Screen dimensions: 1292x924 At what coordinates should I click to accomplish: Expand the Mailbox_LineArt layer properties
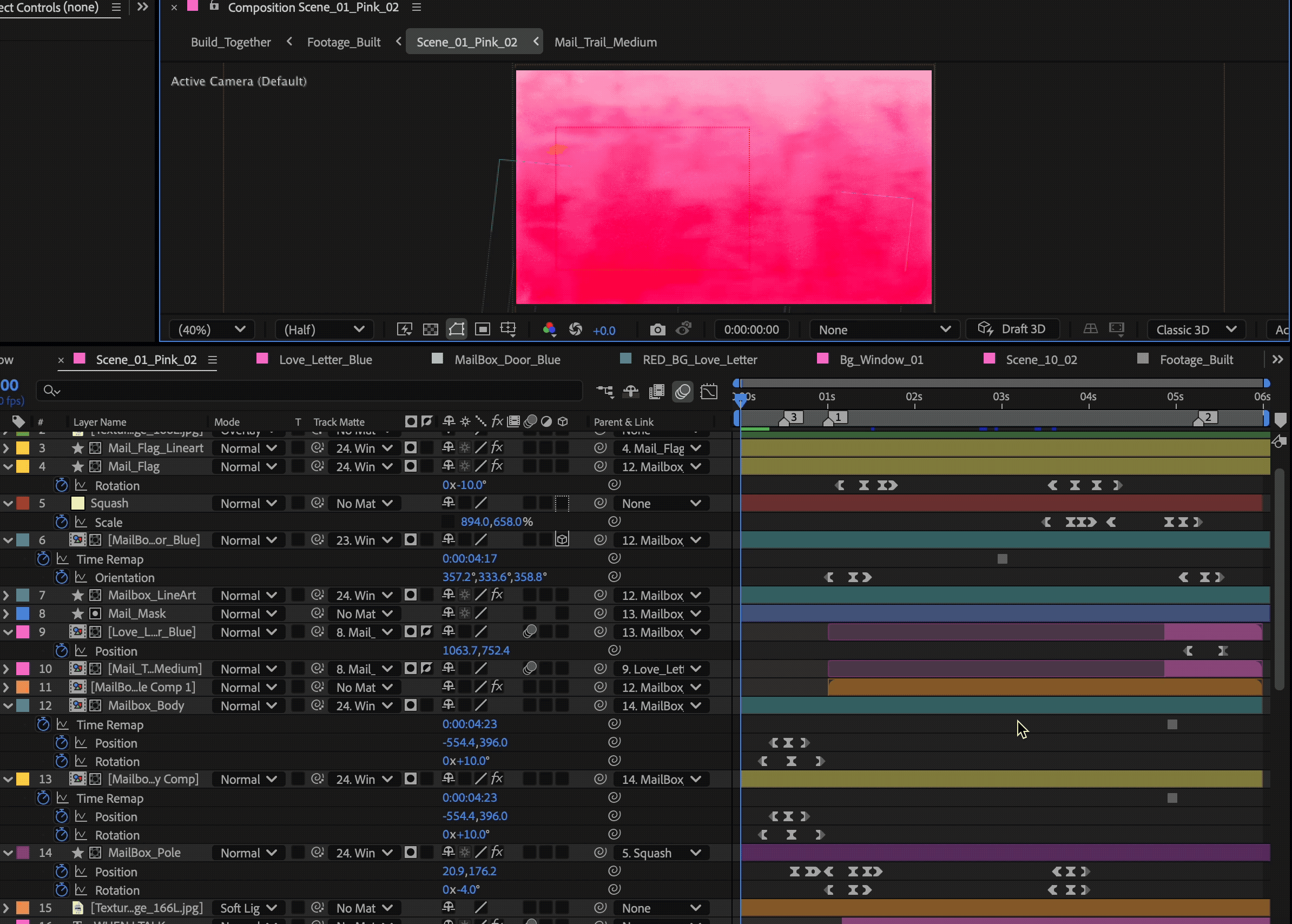(x=6, y=596)
